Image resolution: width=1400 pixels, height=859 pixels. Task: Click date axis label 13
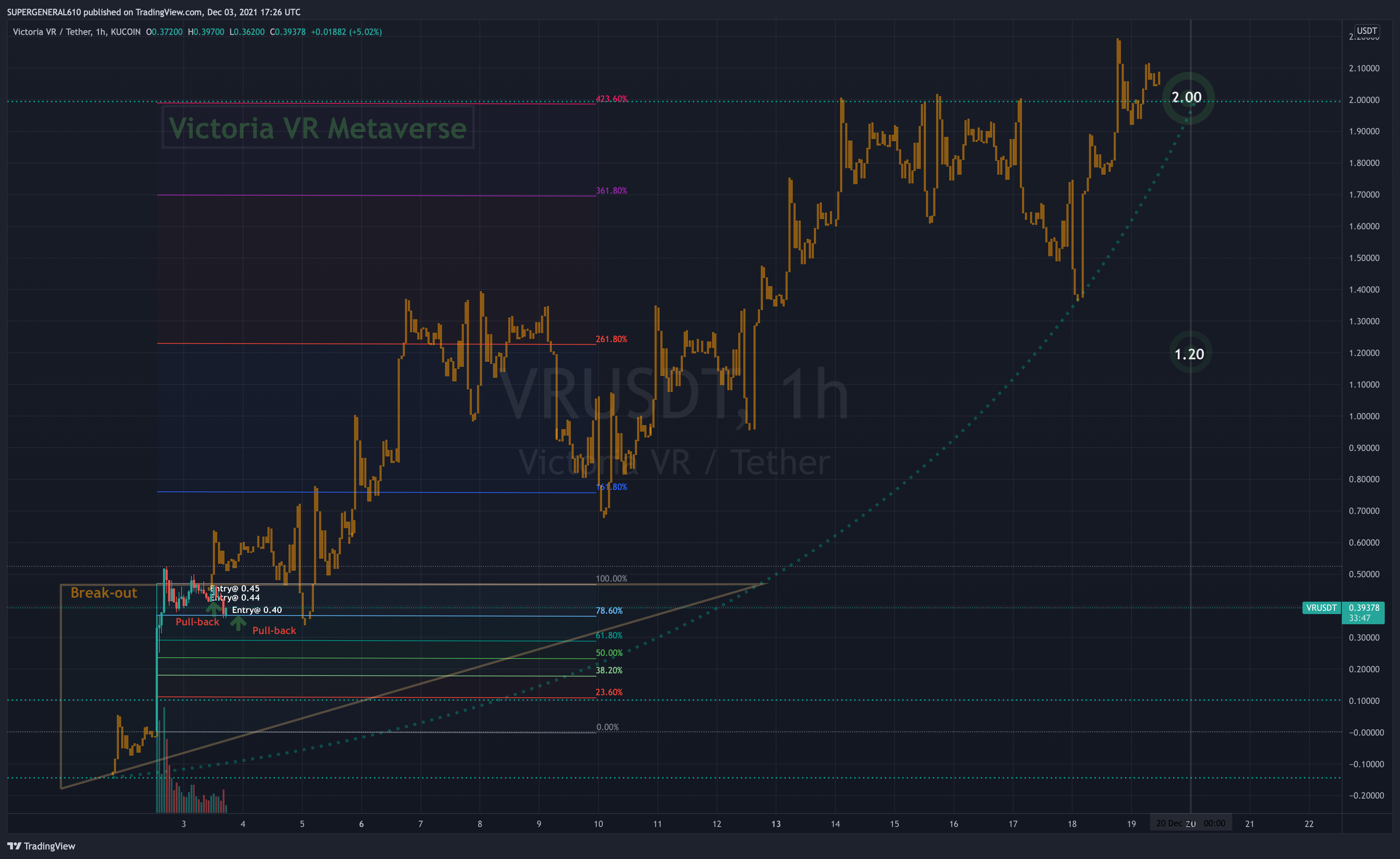click(x=776, y=824)
